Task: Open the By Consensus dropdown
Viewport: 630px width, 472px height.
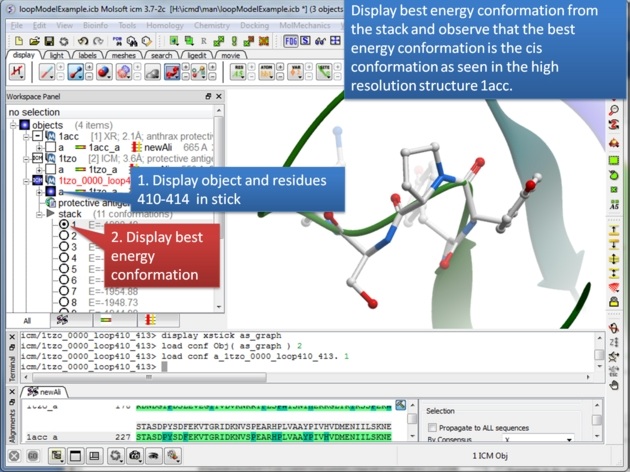Action: (536, 439)
